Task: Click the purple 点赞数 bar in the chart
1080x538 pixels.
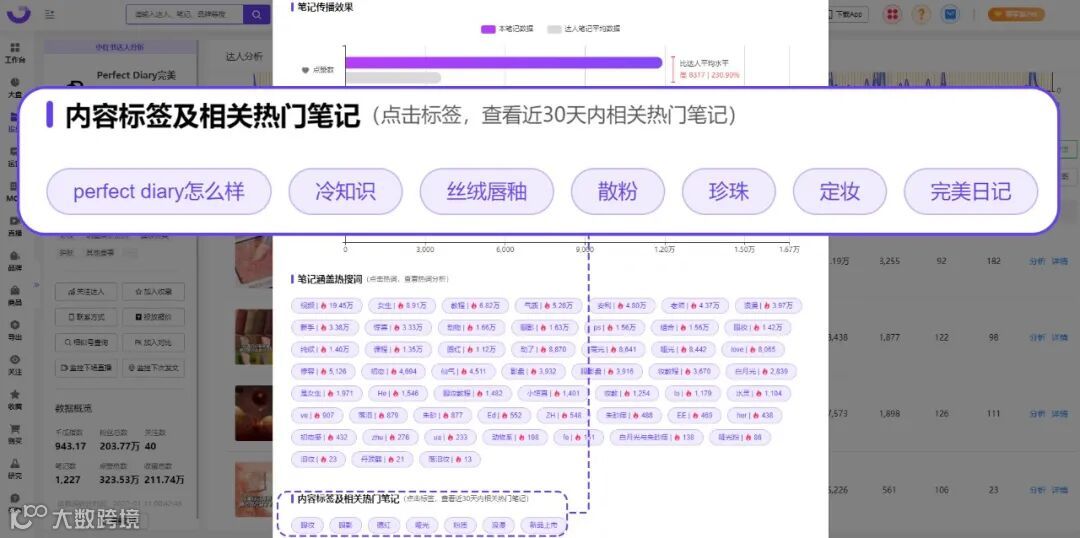Action: point(503,63)
